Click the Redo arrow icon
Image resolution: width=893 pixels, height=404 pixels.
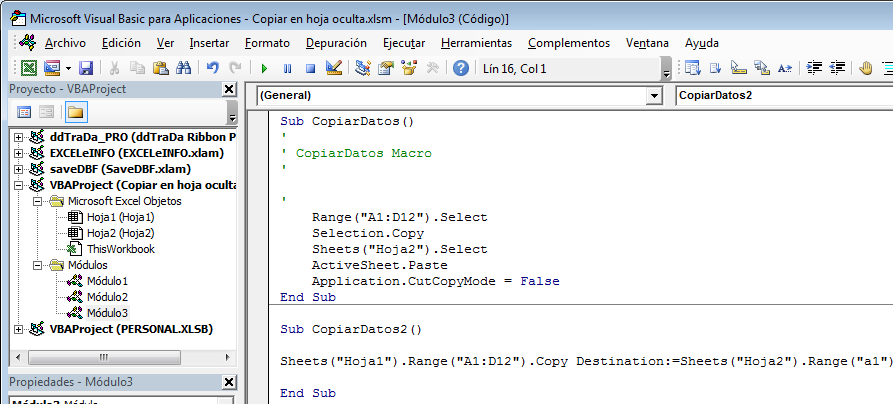point(235,68)
